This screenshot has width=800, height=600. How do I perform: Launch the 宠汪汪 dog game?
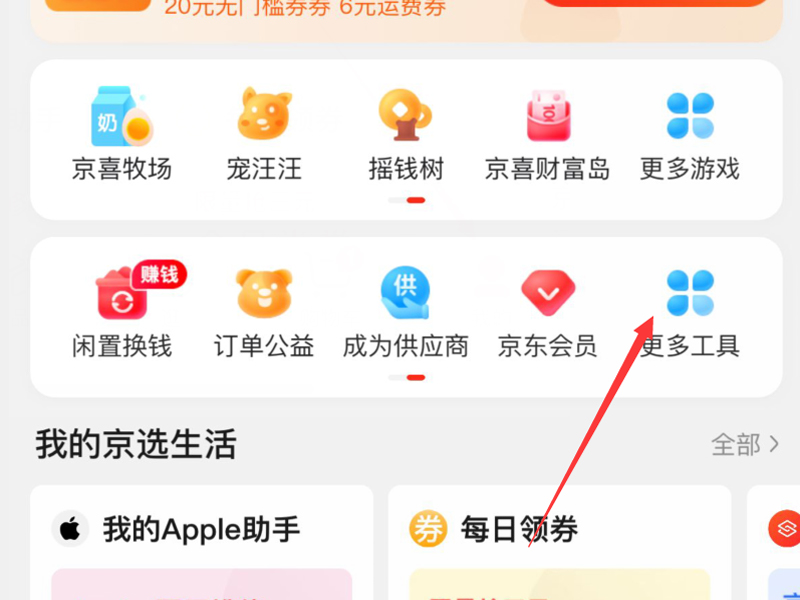[264, 114]
